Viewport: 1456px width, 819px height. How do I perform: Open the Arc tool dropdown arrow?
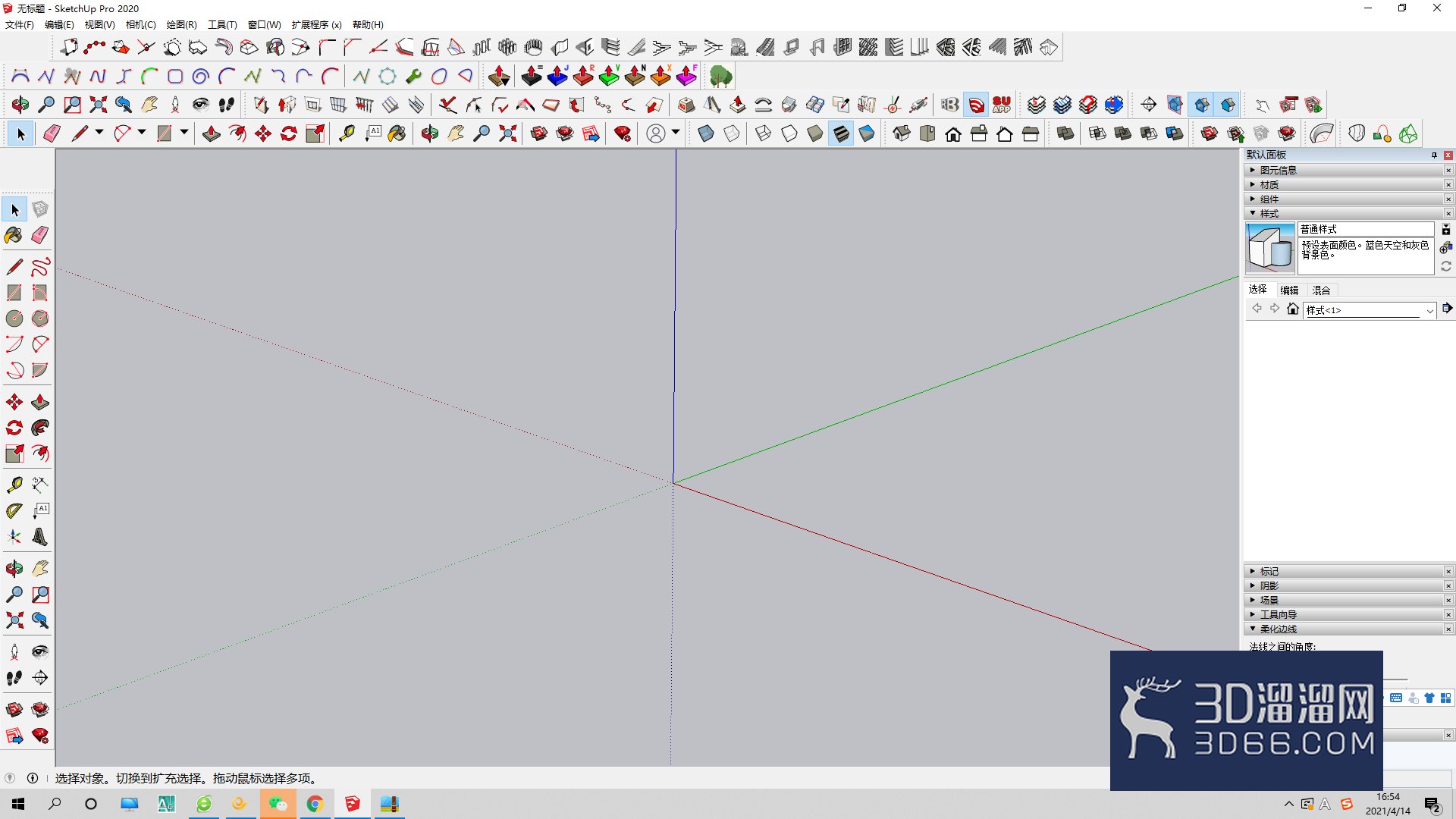(x=142, y=133)
